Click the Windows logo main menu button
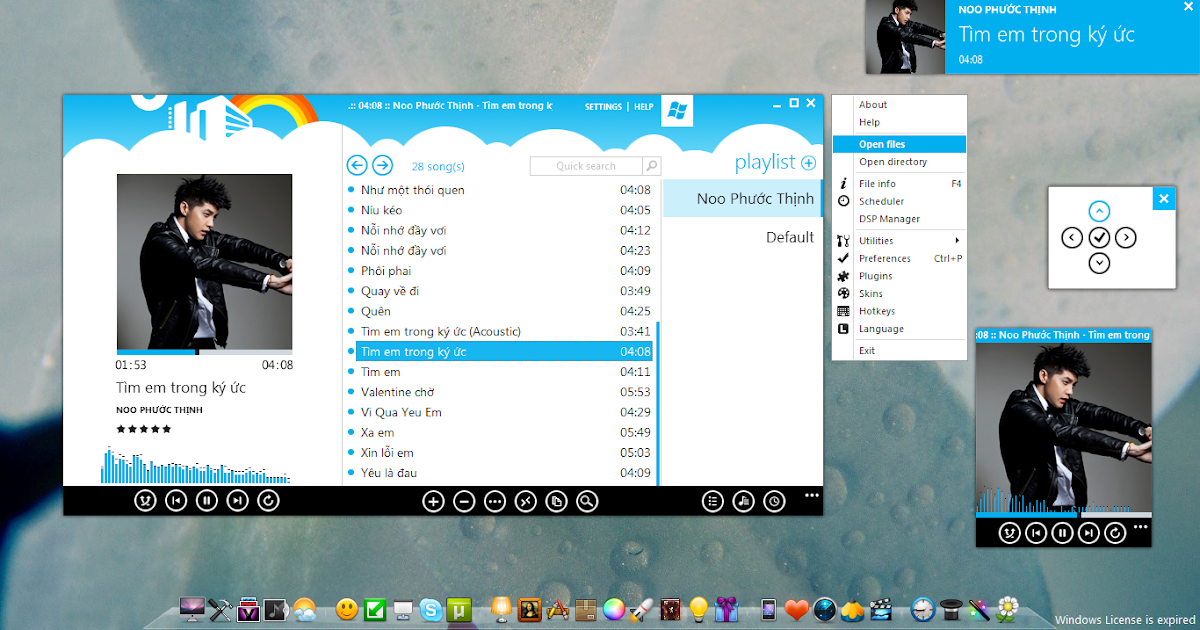This screenshot has width=1200, height=630. 677,110
